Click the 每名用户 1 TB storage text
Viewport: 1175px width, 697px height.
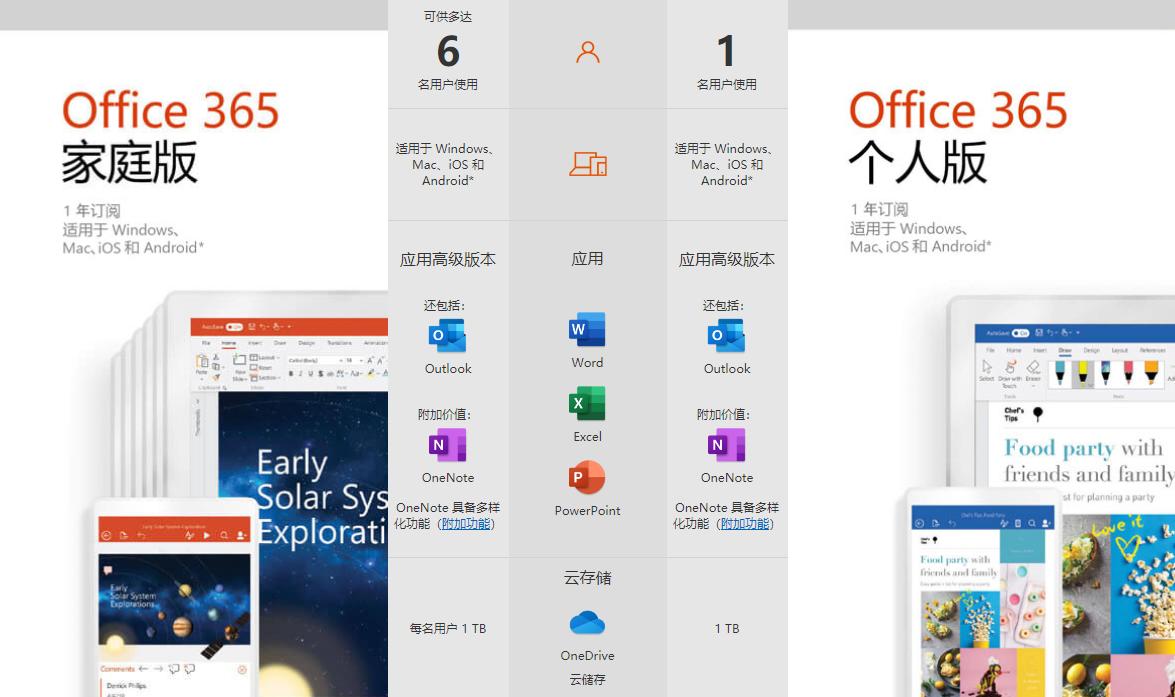coord(448,629)
